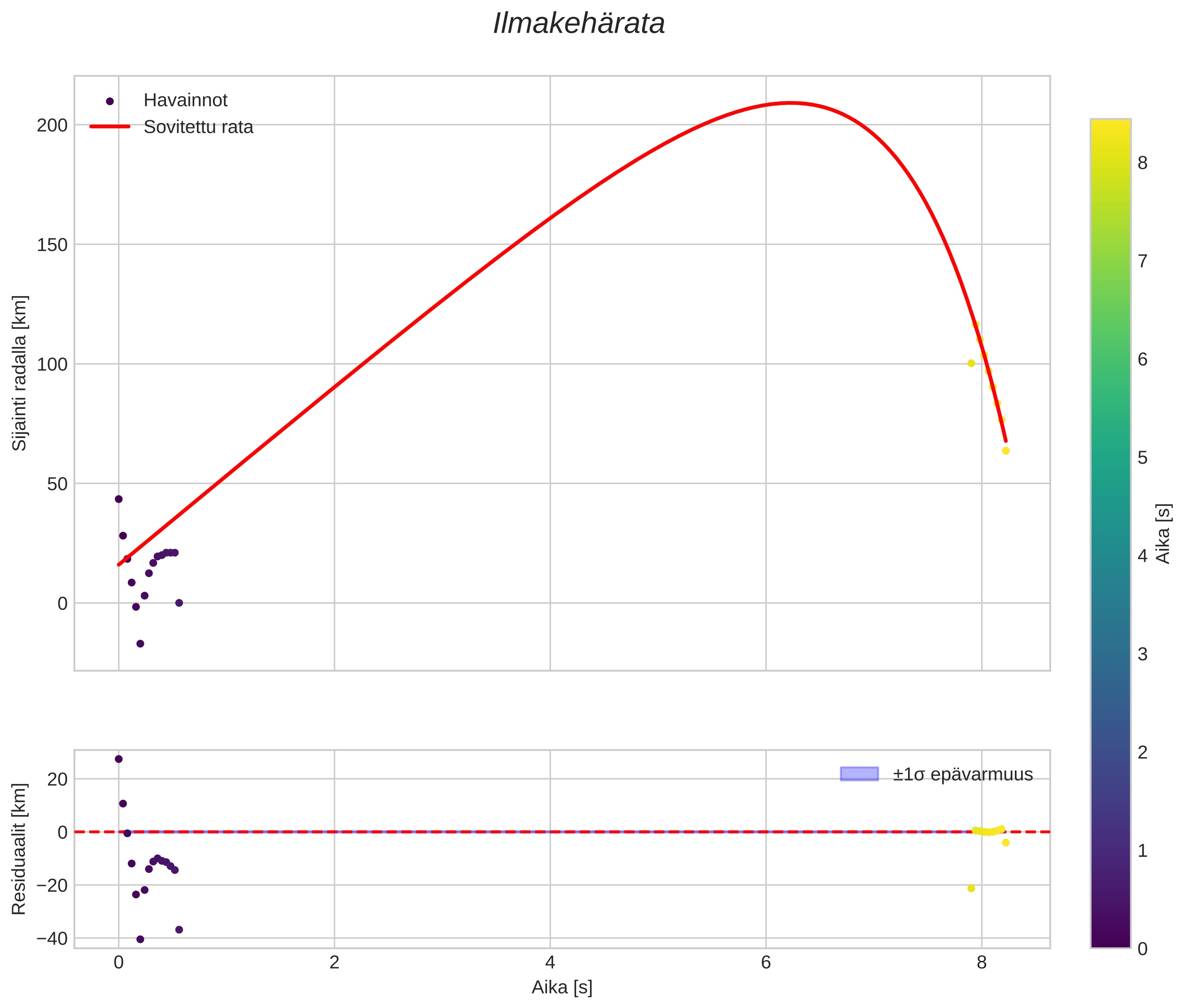1184x1008 pixels.
Task: Select the outlier yellow point at 100 km
Action: pos(971,363)
